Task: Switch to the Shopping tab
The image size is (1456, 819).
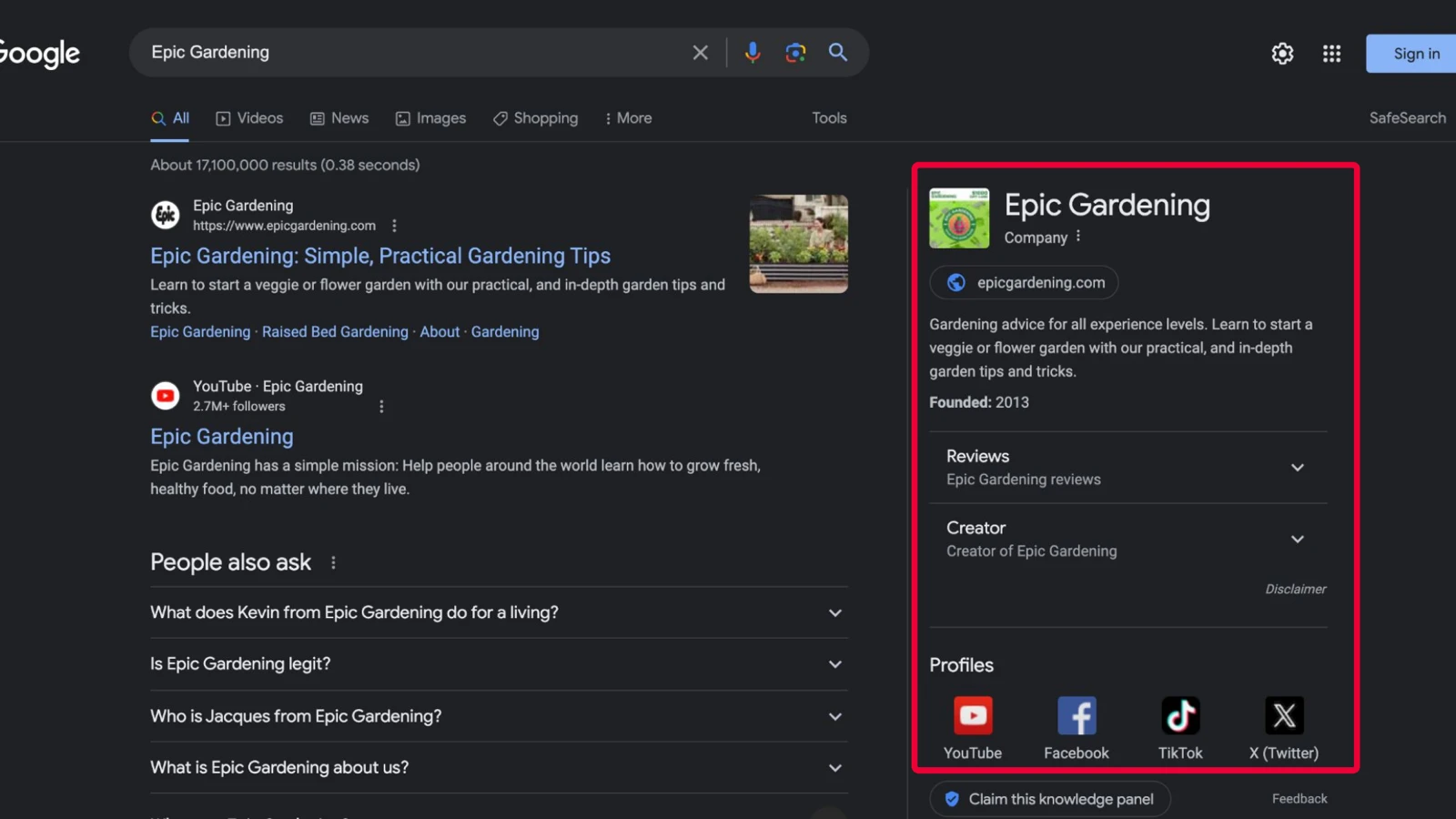Action: coord(535,118)
